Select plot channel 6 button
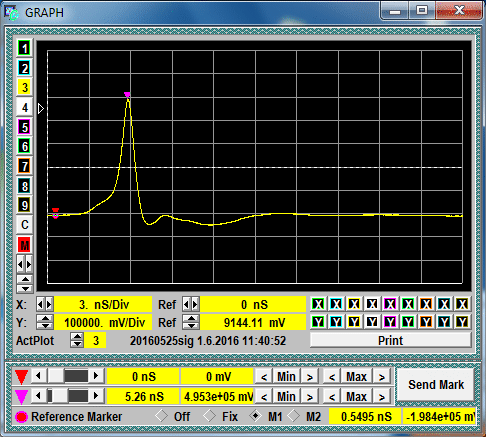Screen dimensions: 486x437 pos(24,146)
